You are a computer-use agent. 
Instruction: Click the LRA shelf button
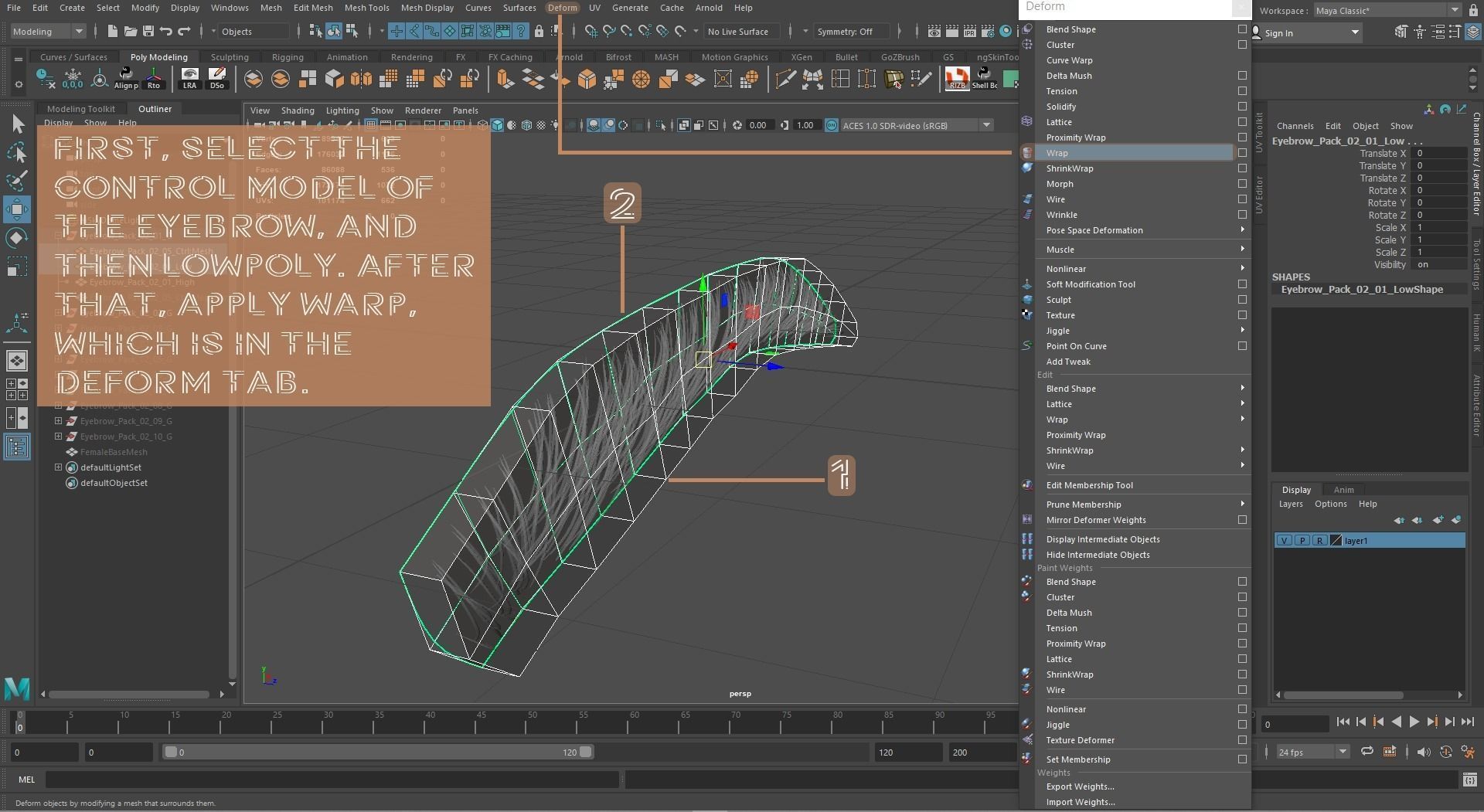click(189, 78)
